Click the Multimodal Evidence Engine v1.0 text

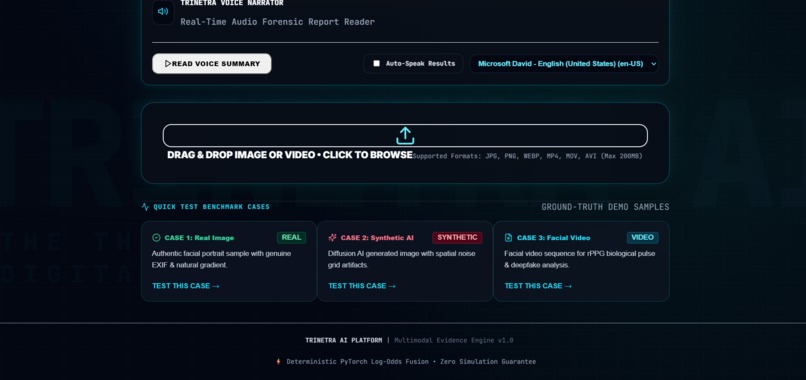click(x=454, y=340)
